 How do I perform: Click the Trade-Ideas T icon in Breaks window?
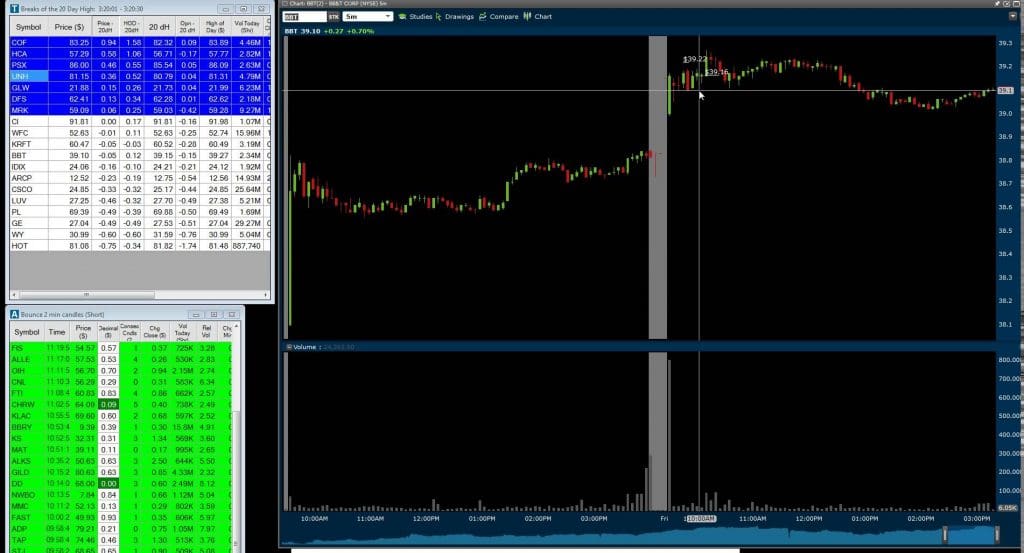(14, 8)
